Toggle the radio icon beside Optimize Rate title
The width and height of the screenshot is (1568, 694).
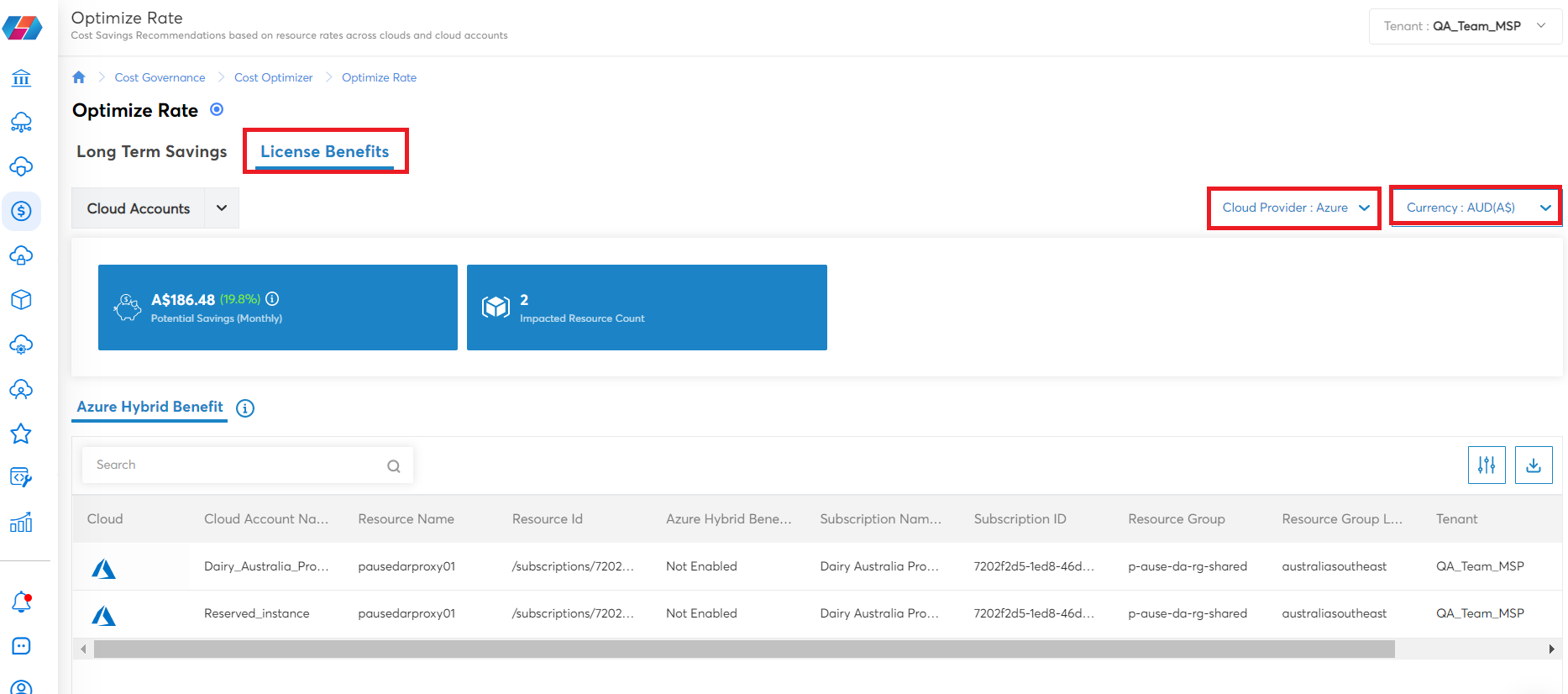[217, 109]
